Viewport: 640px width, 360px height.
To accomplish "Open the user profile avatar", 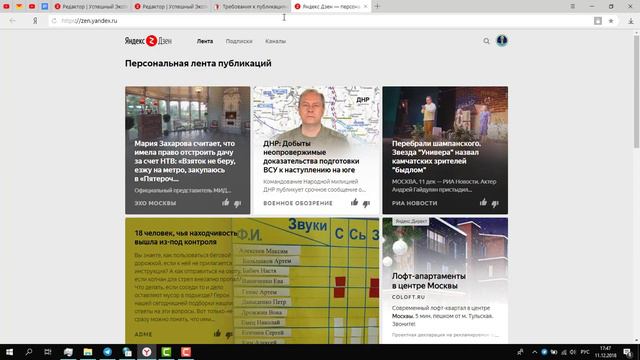I will tap(502, 41).
